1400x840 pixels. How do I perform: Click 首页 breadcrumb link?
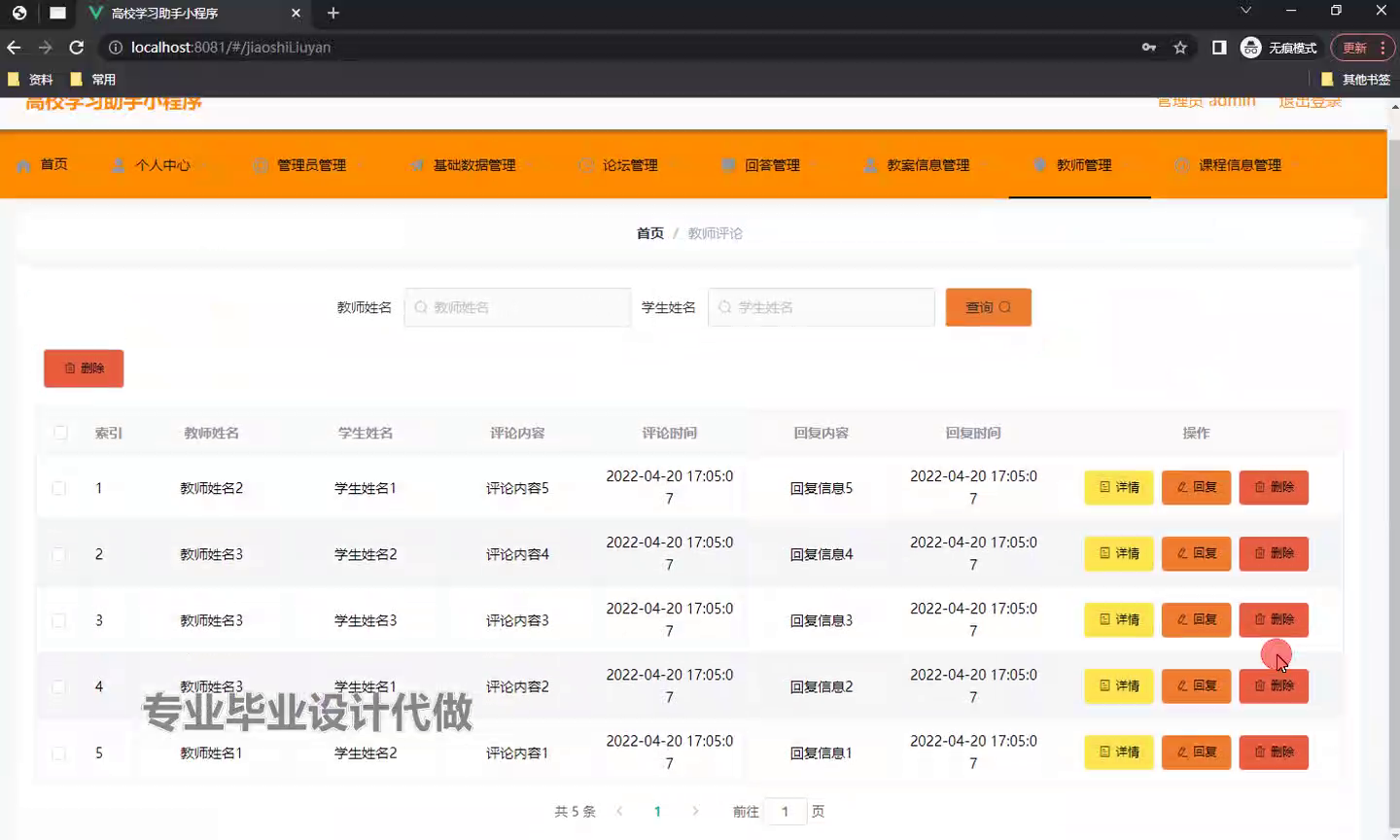[x=650, y=233]
